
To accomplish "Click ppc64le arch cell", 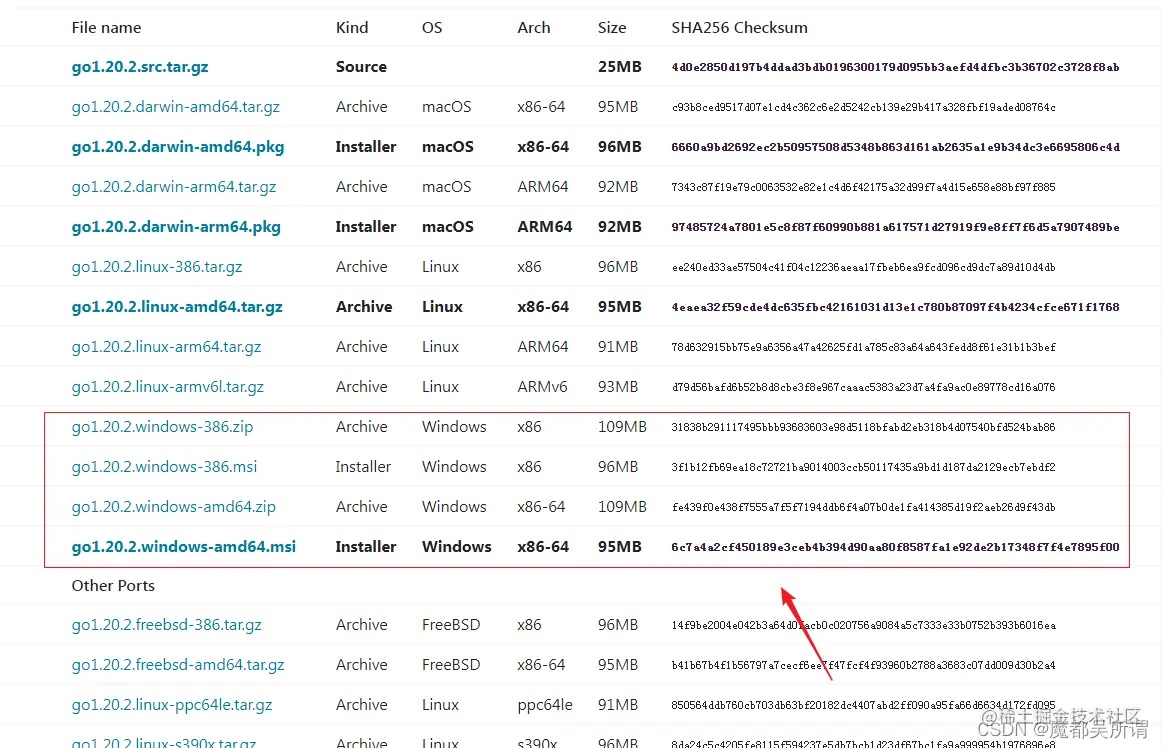I will click(x=544, y=706).
